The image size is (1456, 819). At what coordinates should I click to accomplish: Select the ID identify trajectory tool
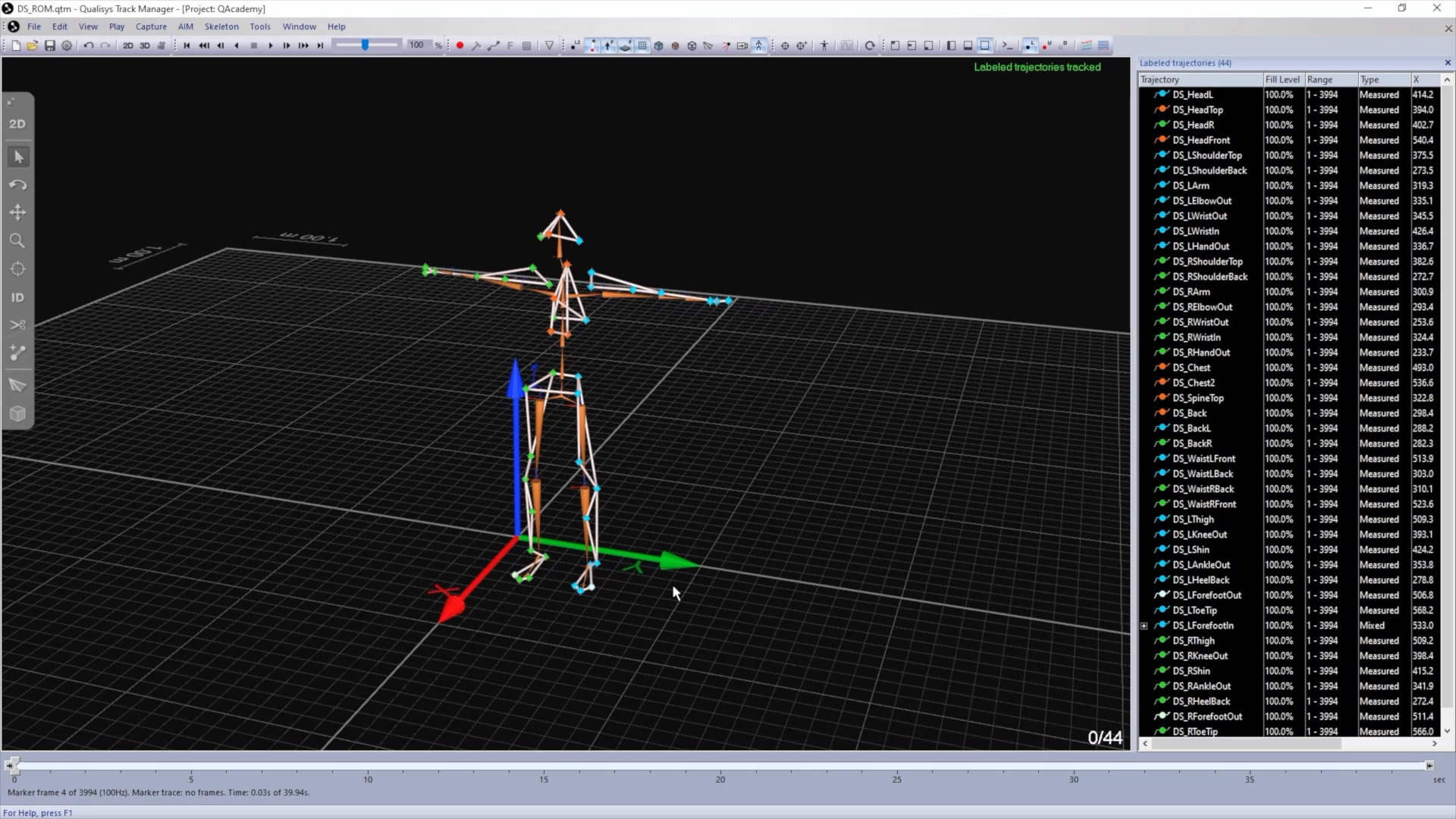point(17,298)
